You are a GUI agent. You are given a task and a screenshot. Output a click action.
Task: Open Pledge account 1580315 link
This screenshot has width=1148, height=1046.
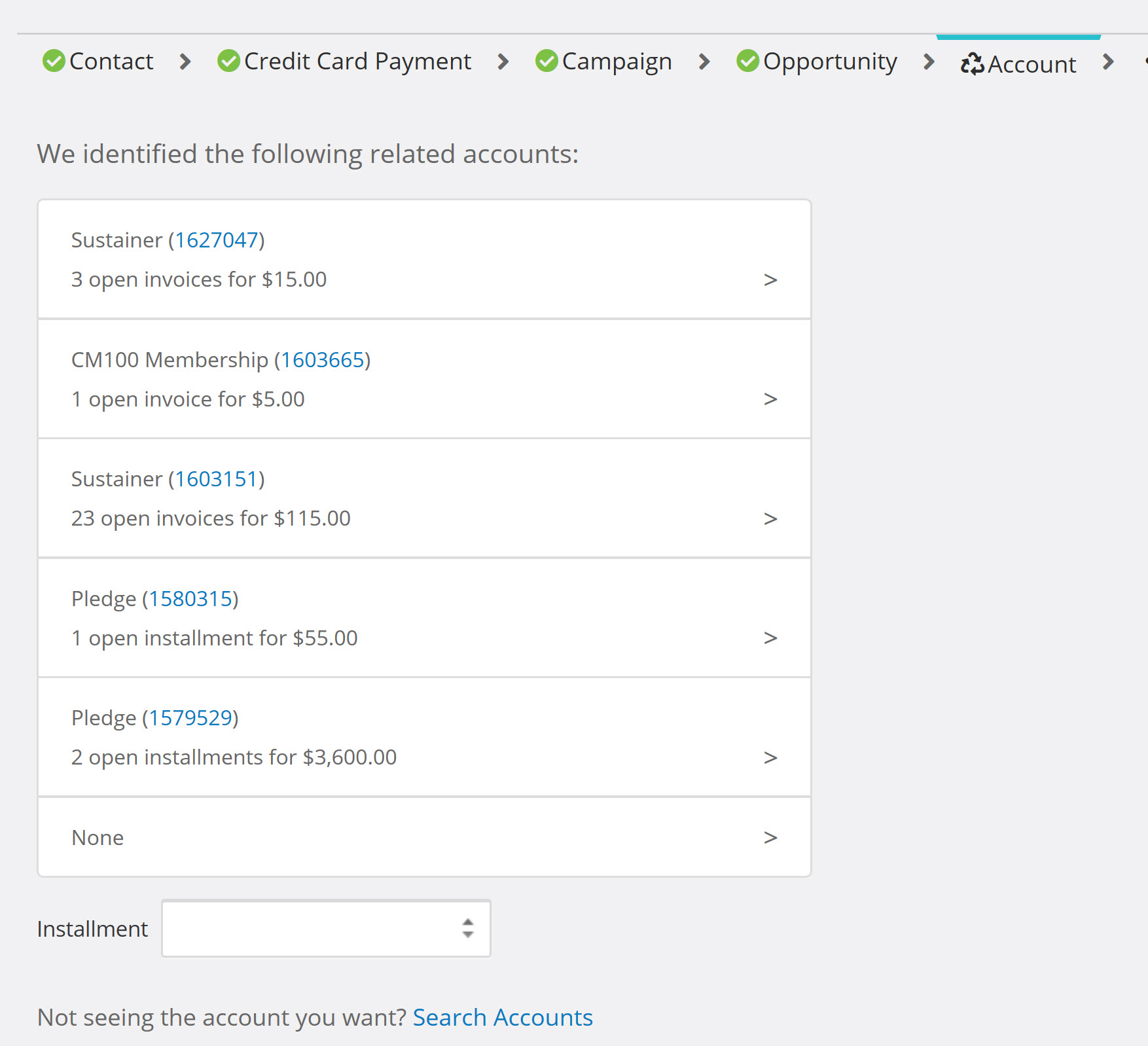coord(190,599)
